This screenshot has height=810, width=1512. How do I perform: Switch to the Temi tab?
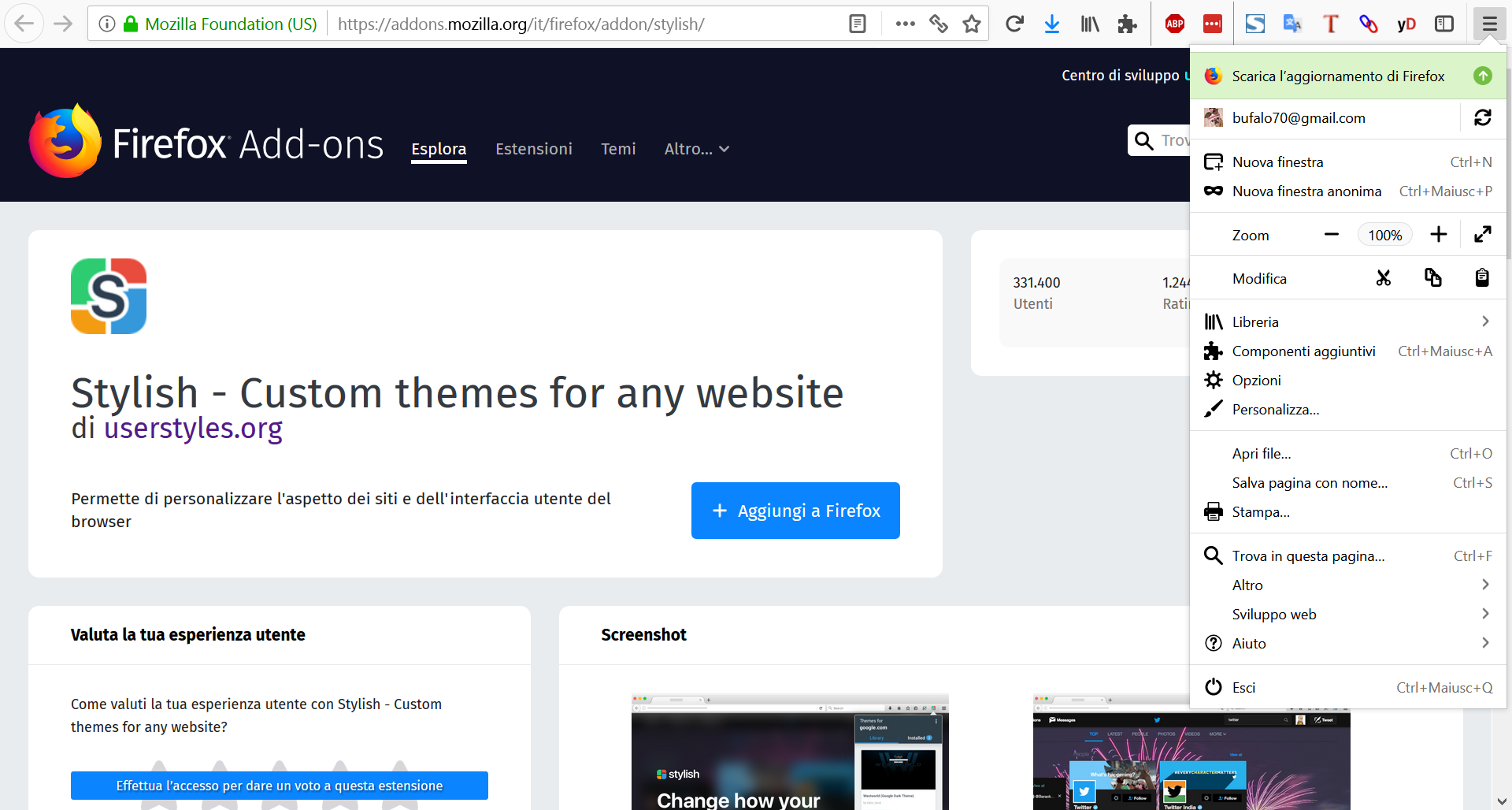(618, 149)
